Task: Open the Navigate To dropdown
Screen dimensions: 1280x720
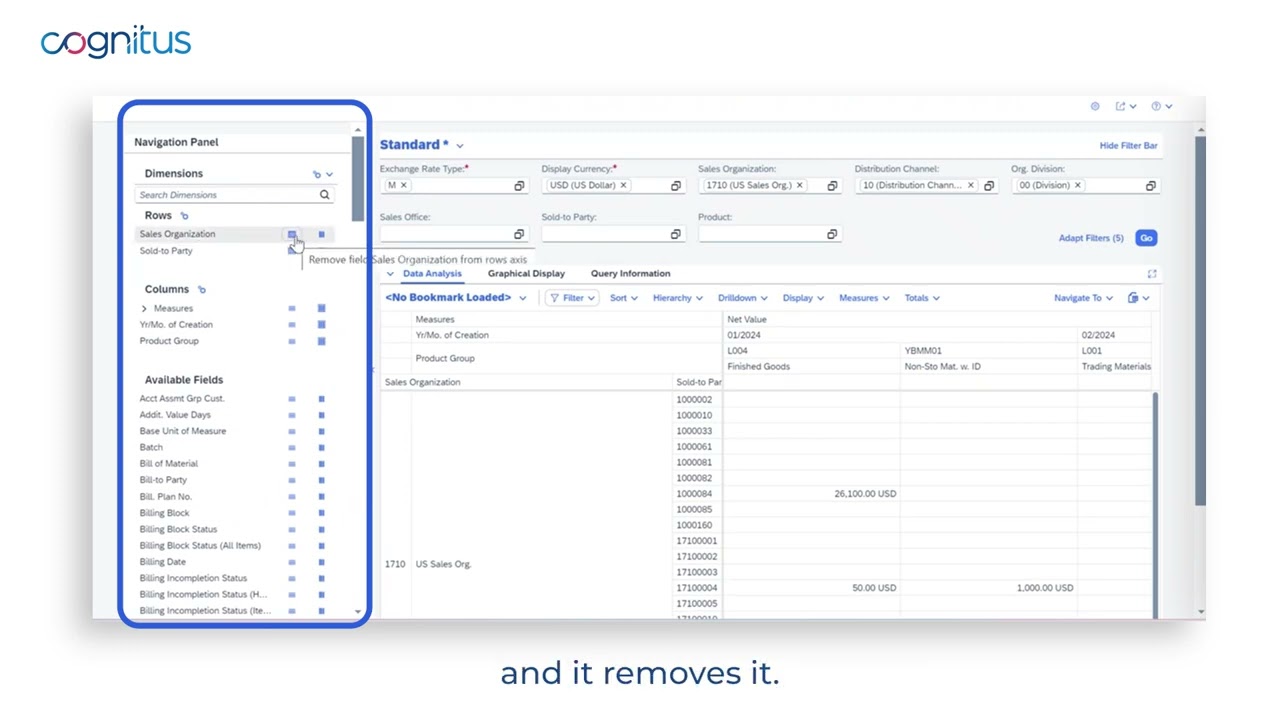Action: click(1084, 298)
